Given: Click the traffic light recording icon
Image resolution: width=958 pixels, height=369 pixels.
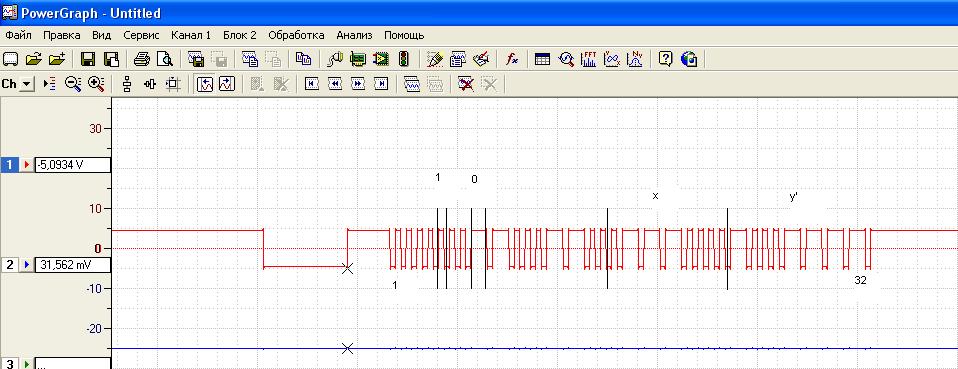Looking at the screenshot, I should pos(403,59).
